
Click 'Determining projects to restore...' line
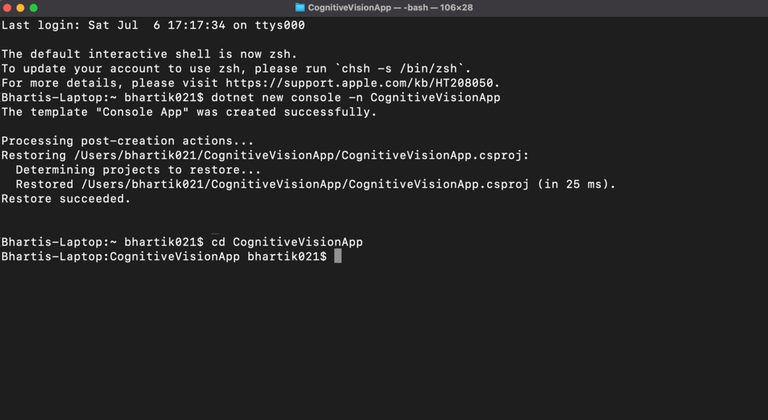[138, 170]
